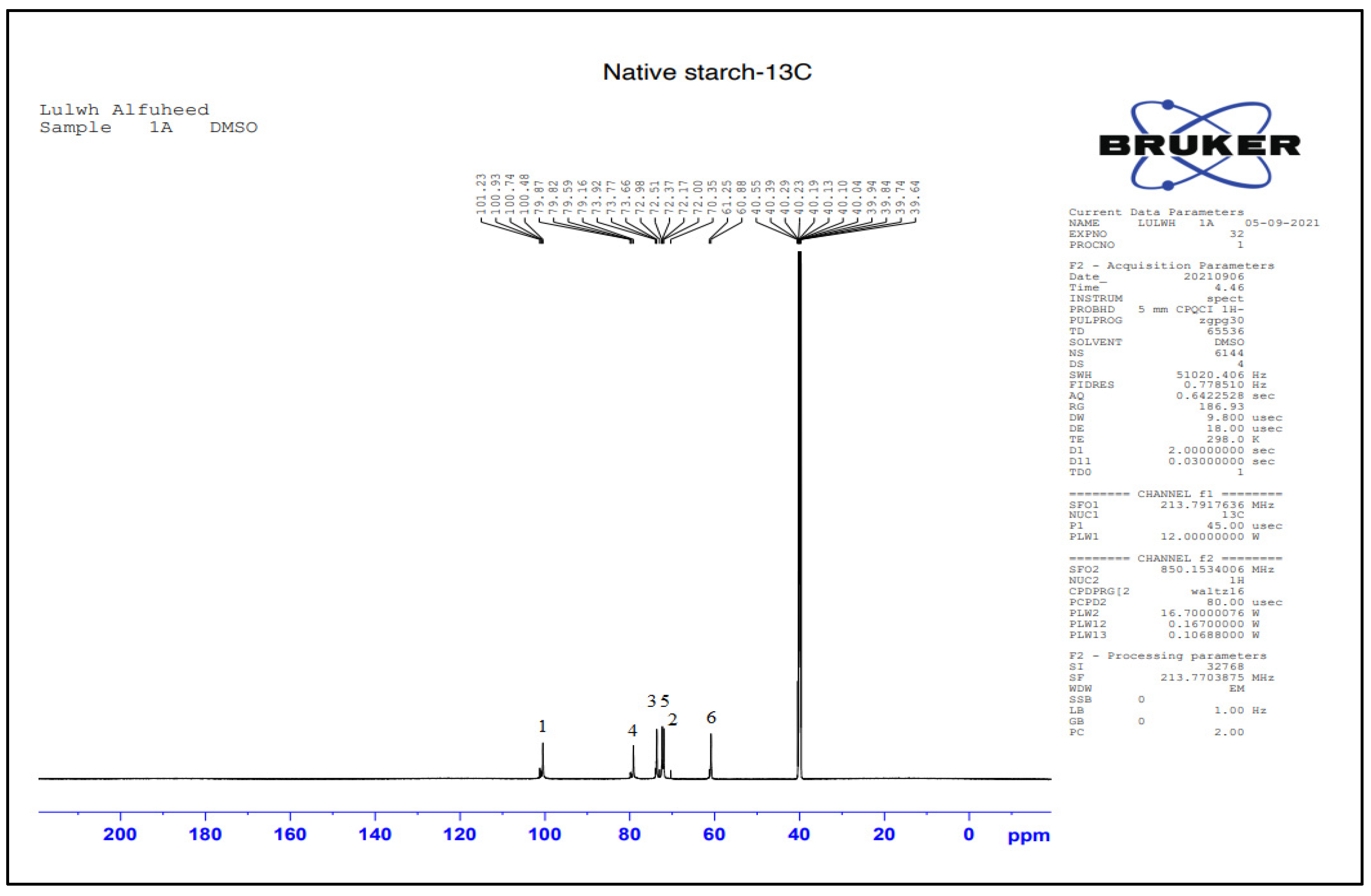The width and height of the screenshot is (1371, 896).
Task: Click the CHANNEL f1 heading
Action: tap(1175, 493)
